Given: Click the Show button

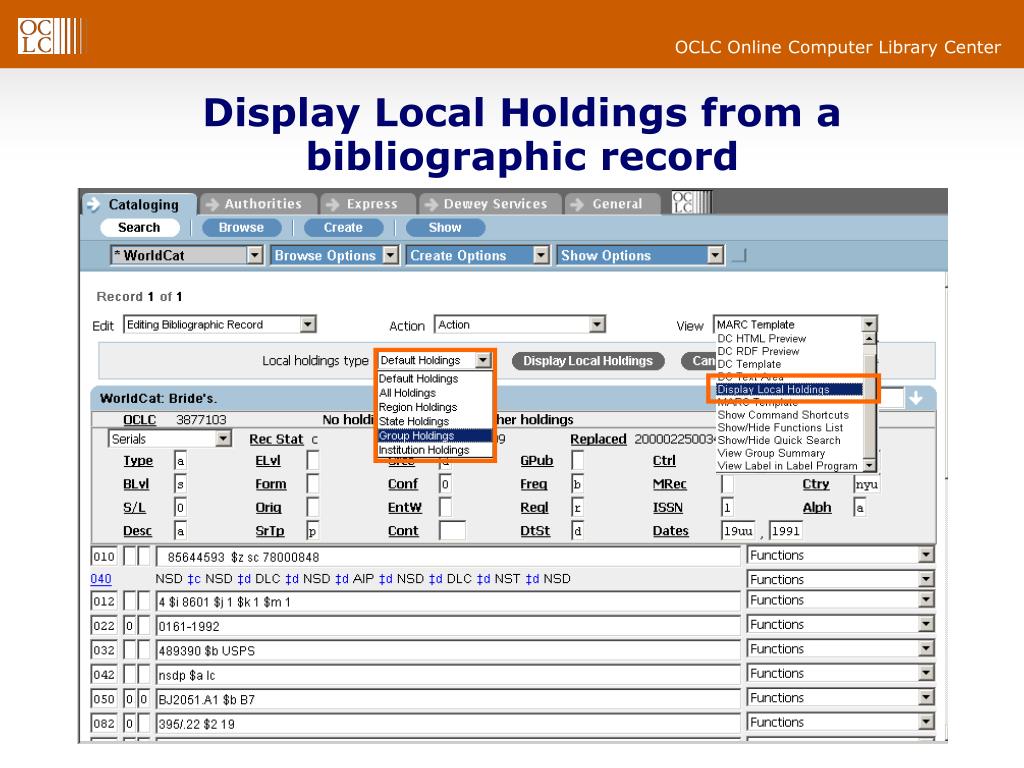Looking at the screenshot, I should click(445, 227).
